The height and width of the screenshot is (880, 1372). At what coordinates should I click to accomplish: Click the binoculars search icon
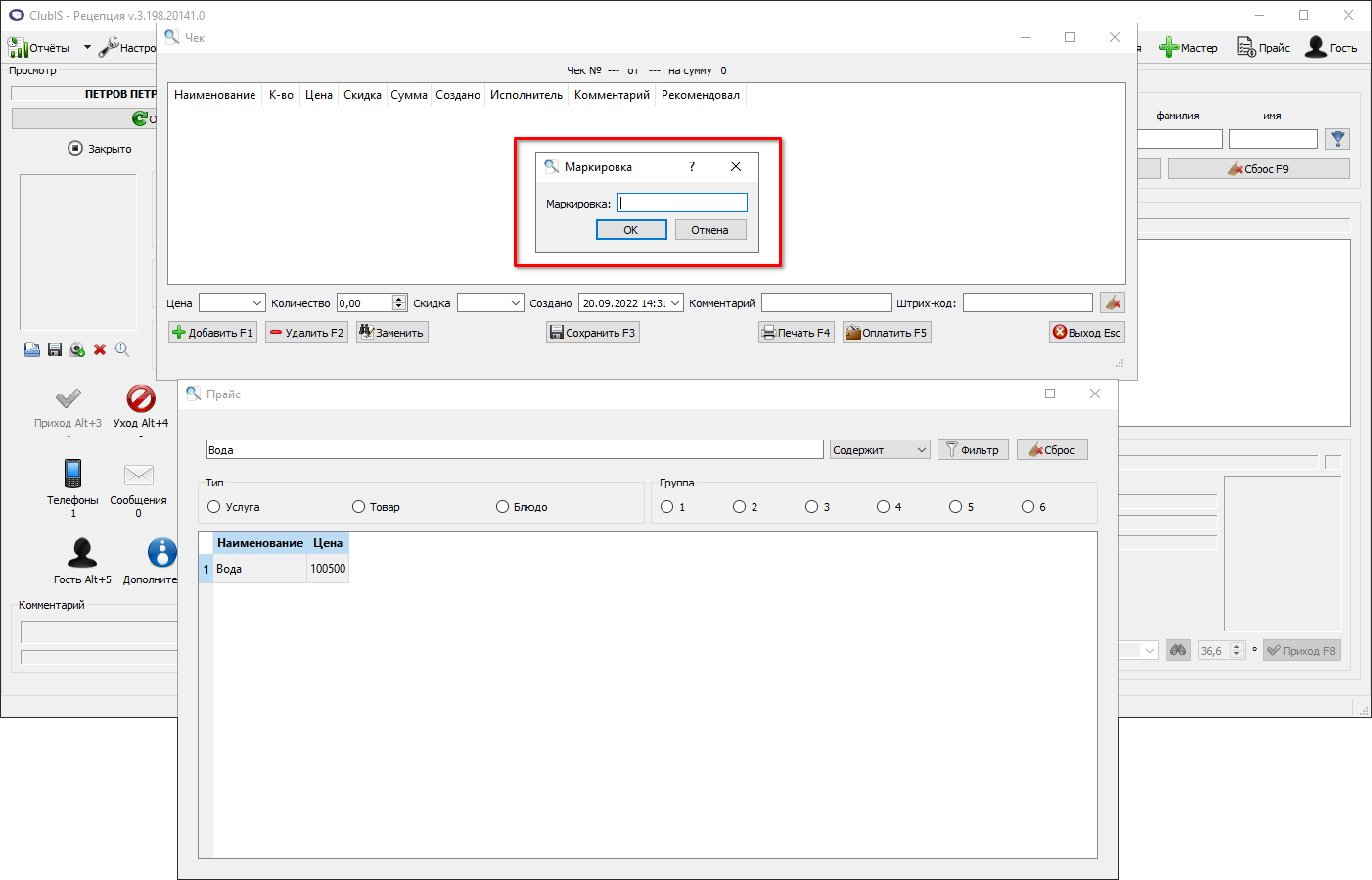1178,650
